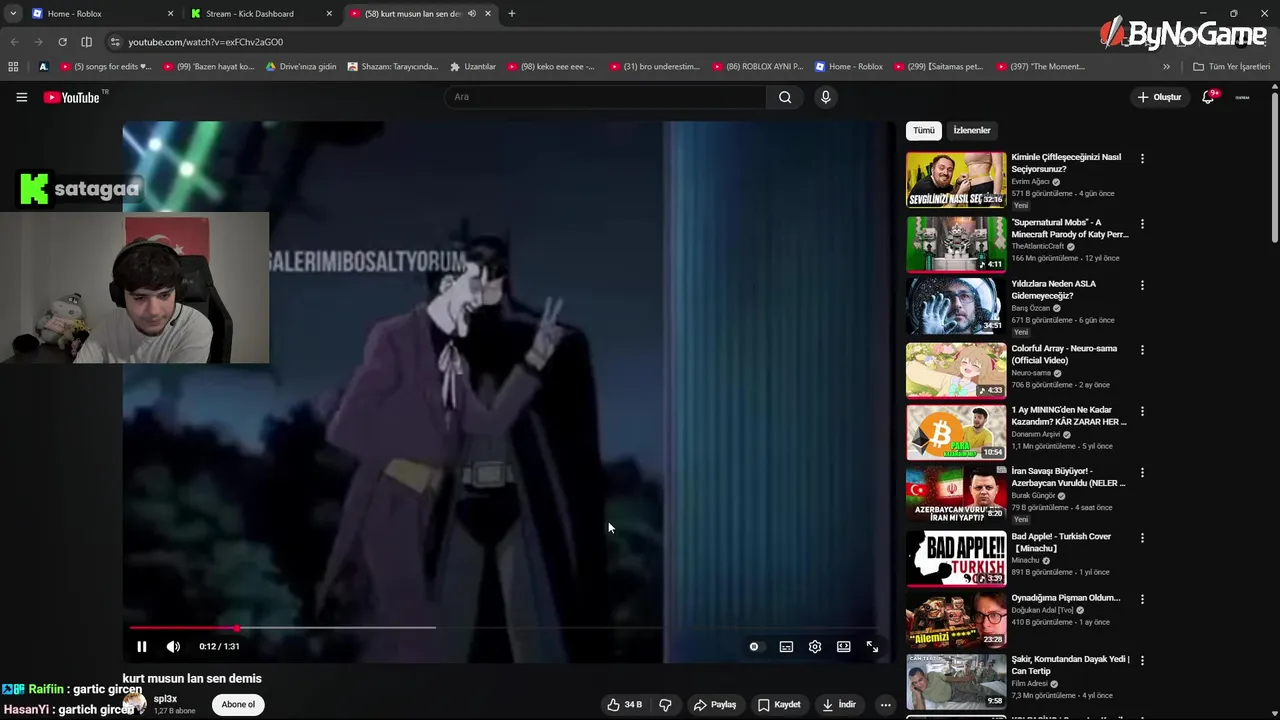The width and height of the screenshot is (1280, 720).
Task: Open options menu for Bad Apple Turkish Cover
Action: coord(1142,538)
